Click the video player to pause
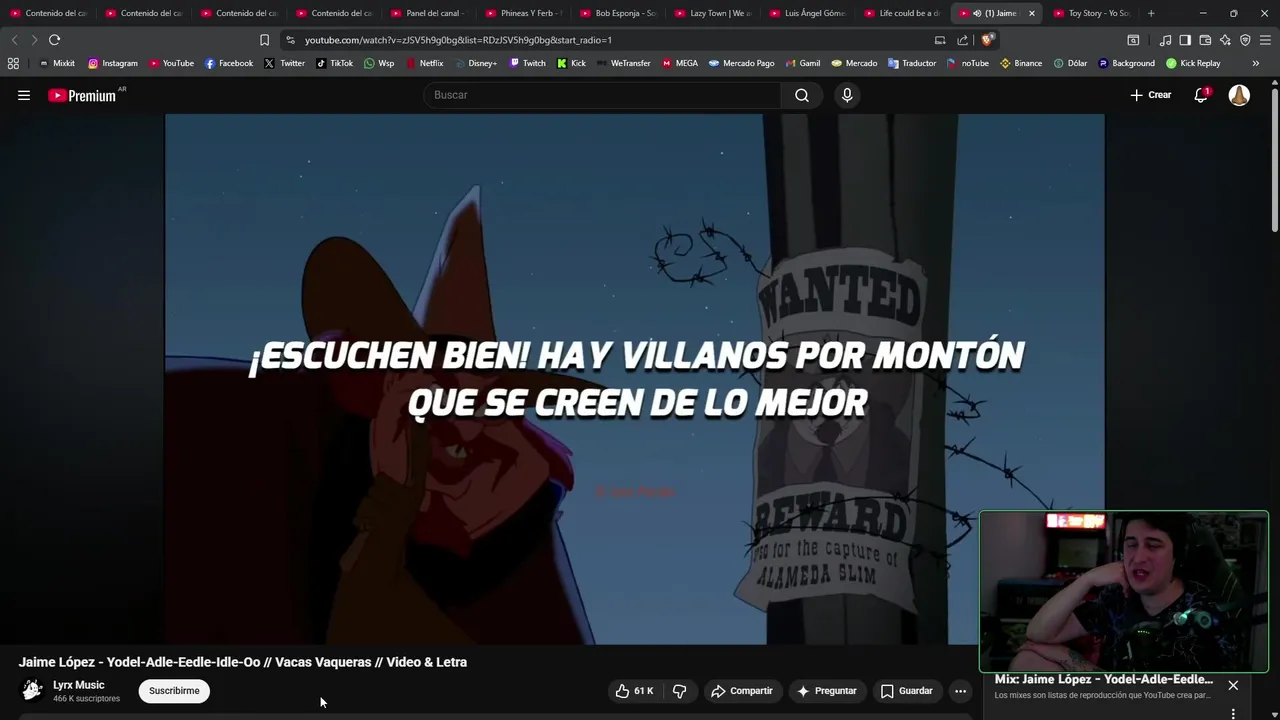The width and height of the screenshot is (1280, 720). pos(634,379)
